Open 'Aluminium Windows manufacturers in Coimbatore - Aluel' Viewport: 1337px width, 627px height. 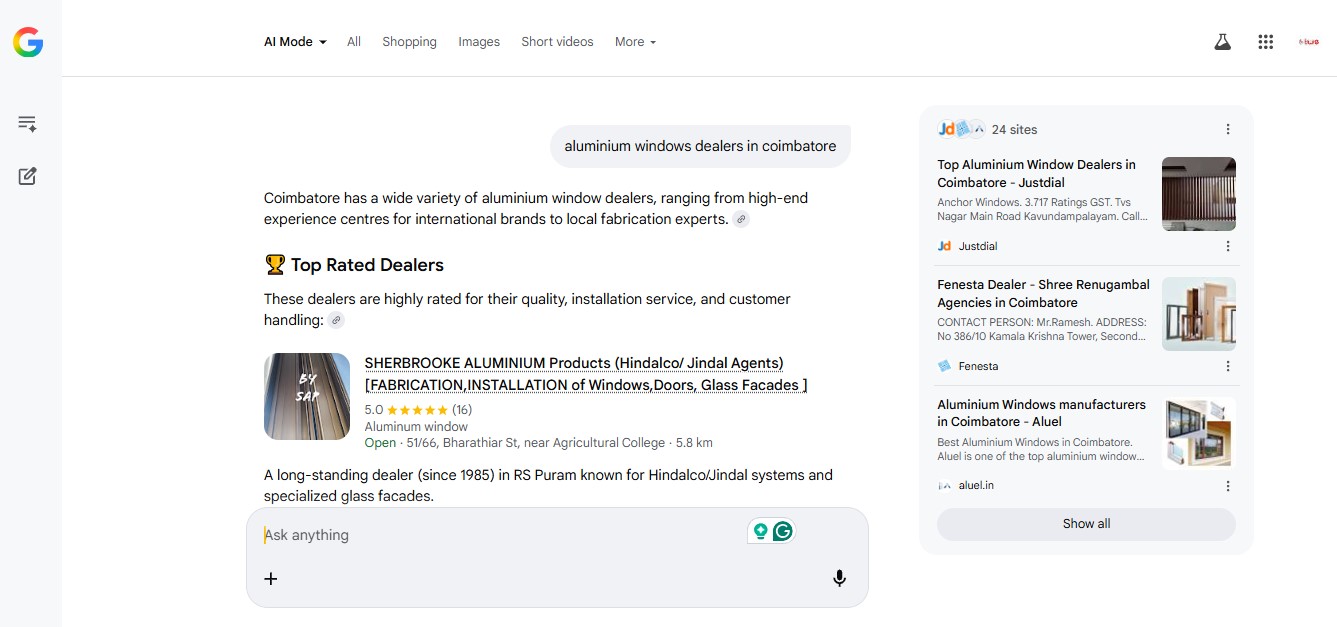point(1041,413)
